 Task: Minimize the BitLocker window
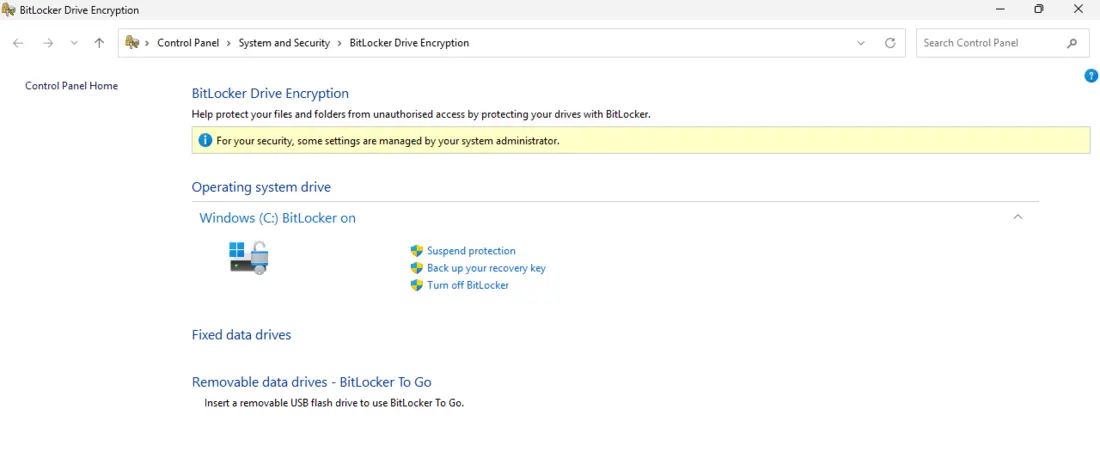(999, 9)
